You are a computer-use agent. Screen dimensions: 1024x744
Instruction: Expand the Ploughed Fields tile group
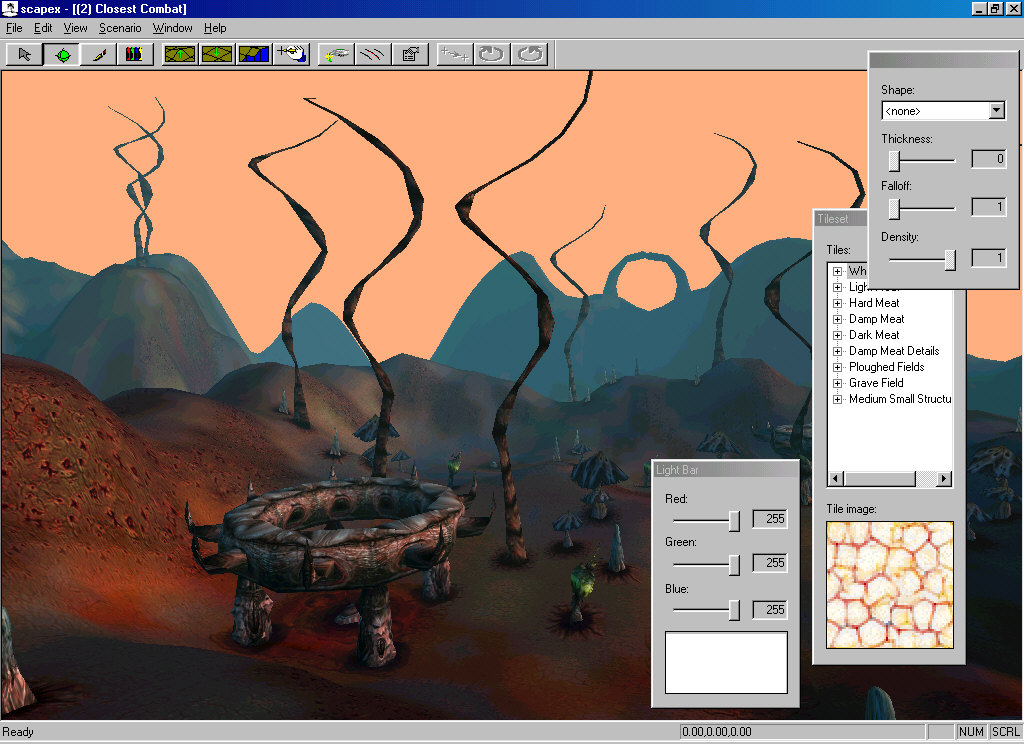click(837, 367)
